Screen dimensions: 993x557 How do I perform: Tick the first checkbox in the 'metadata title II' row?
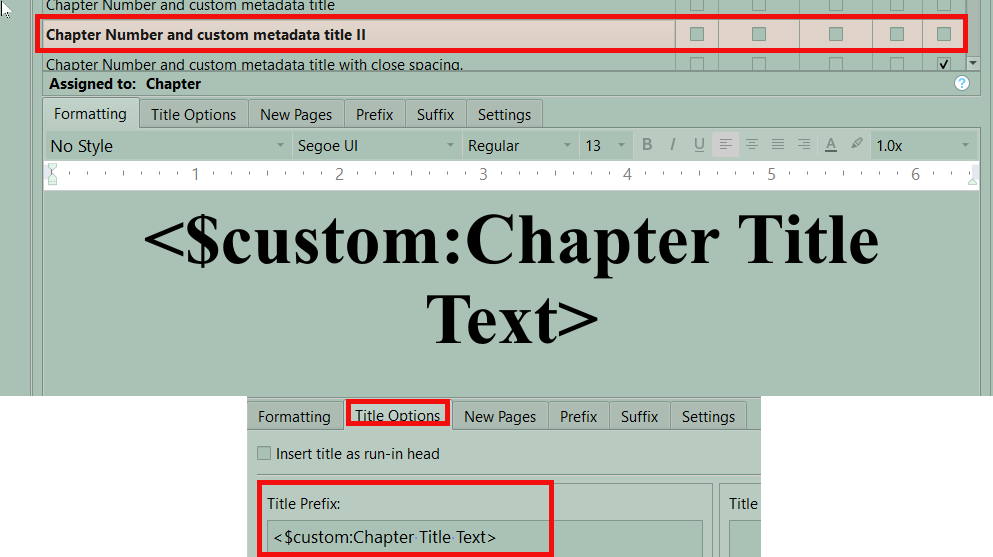(x=697, y=34)
